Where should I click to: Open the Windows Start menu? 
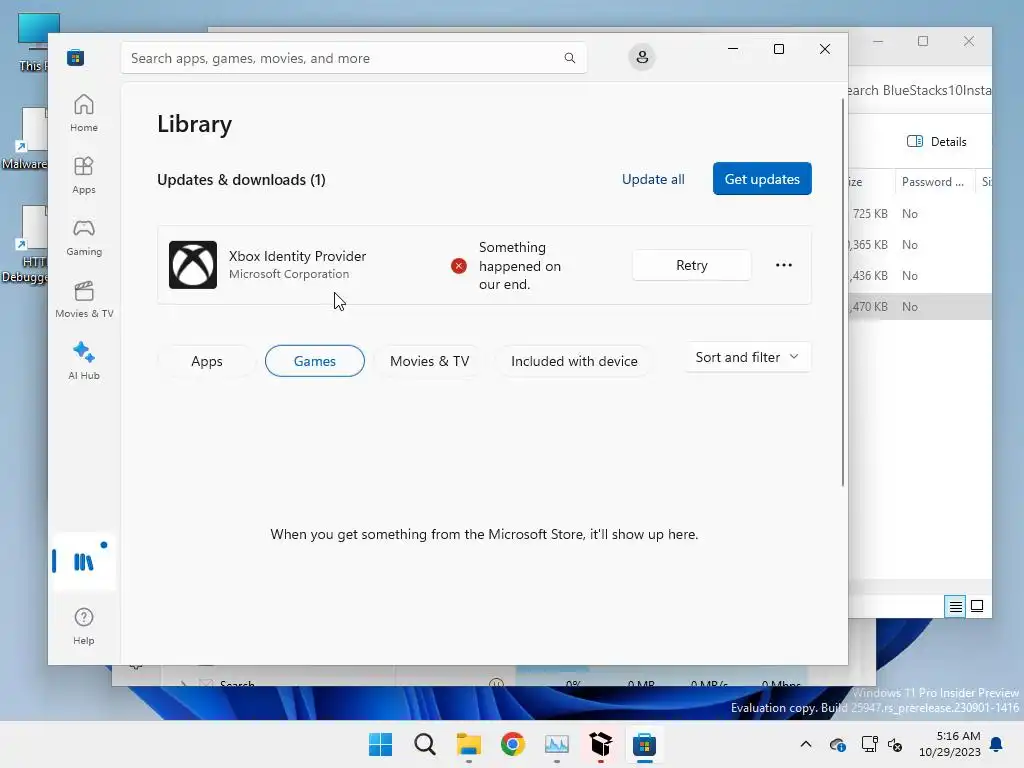[x=380, y=744]
